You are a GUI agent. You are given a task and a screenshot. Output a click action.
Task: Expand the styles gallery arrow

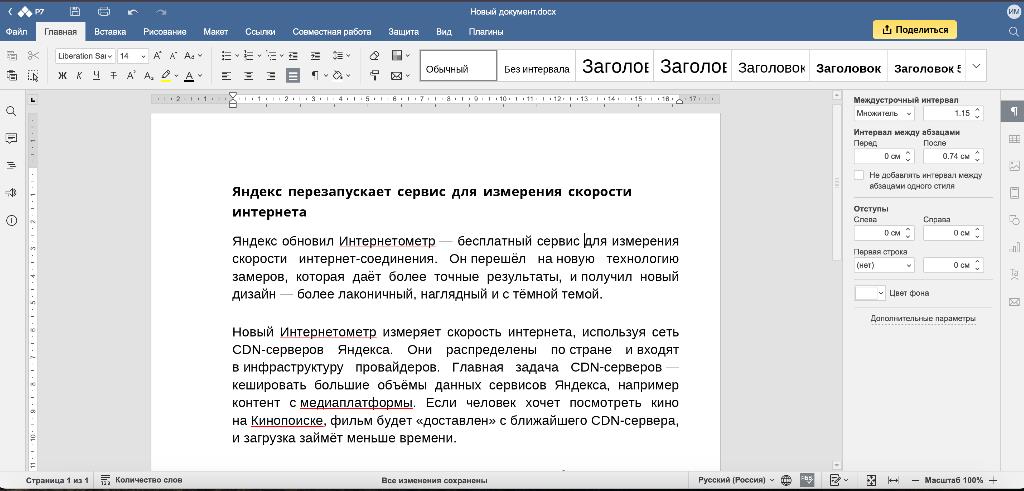coord(976,66)
